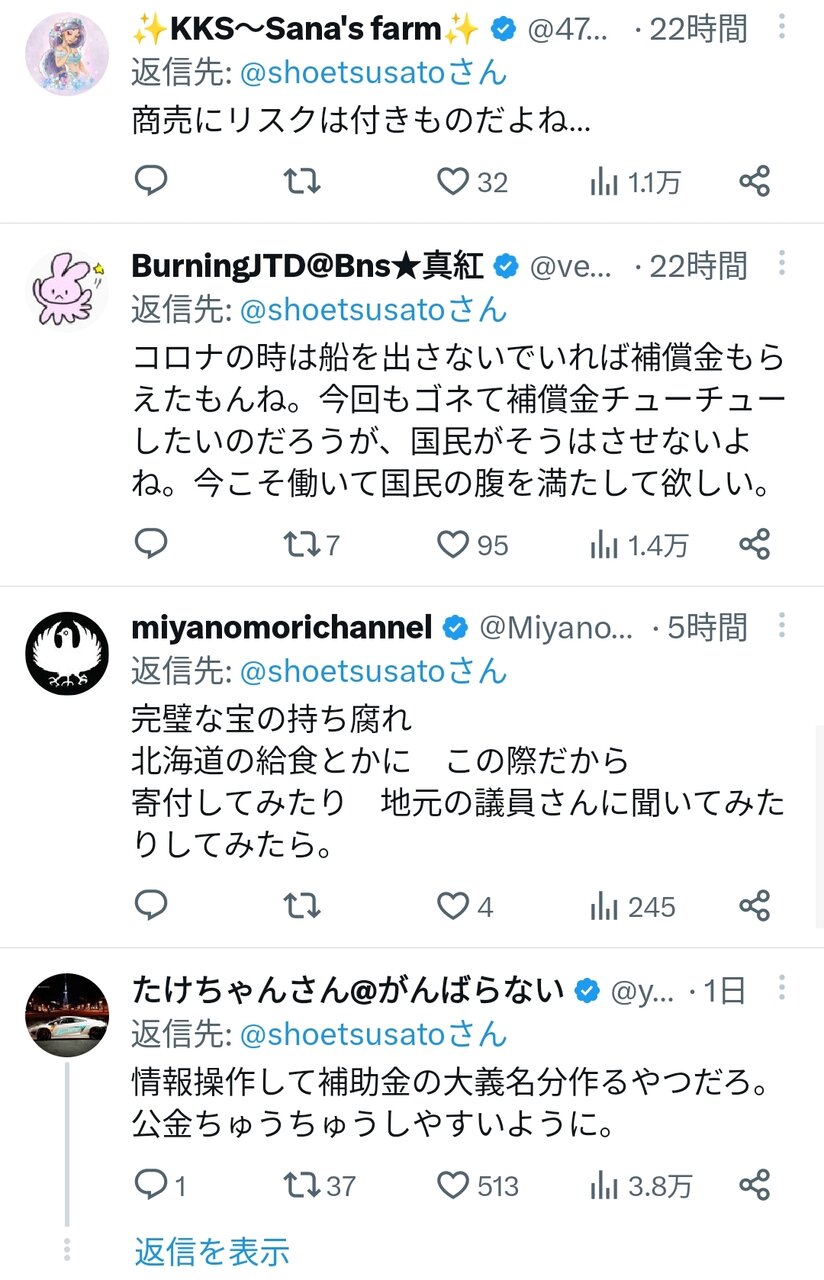The width and height of the screenshot is (824, 1280).
Task: Like BurningJTD's tweet with 95 likes
Action: (x=454, y=544)
